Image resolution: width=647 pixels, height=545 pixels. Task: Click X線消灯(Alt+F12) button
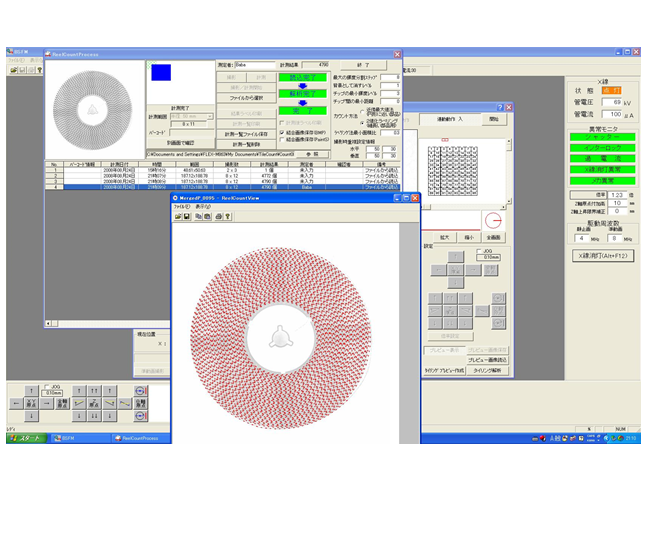pos(603,256)
